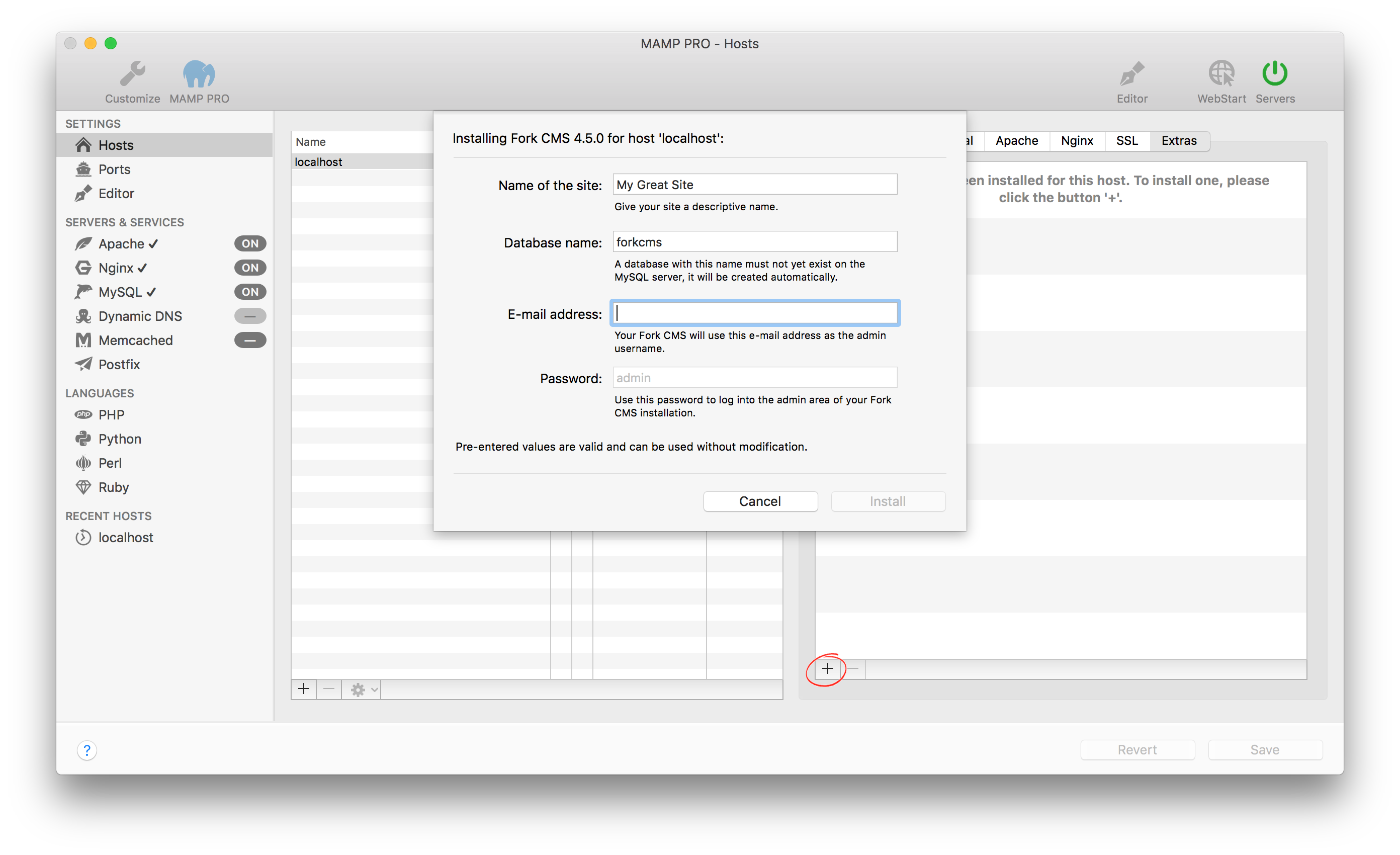Click the Database name field
Image resolution: width=1400 pixels, height=855 pixels.
(755, 242)
